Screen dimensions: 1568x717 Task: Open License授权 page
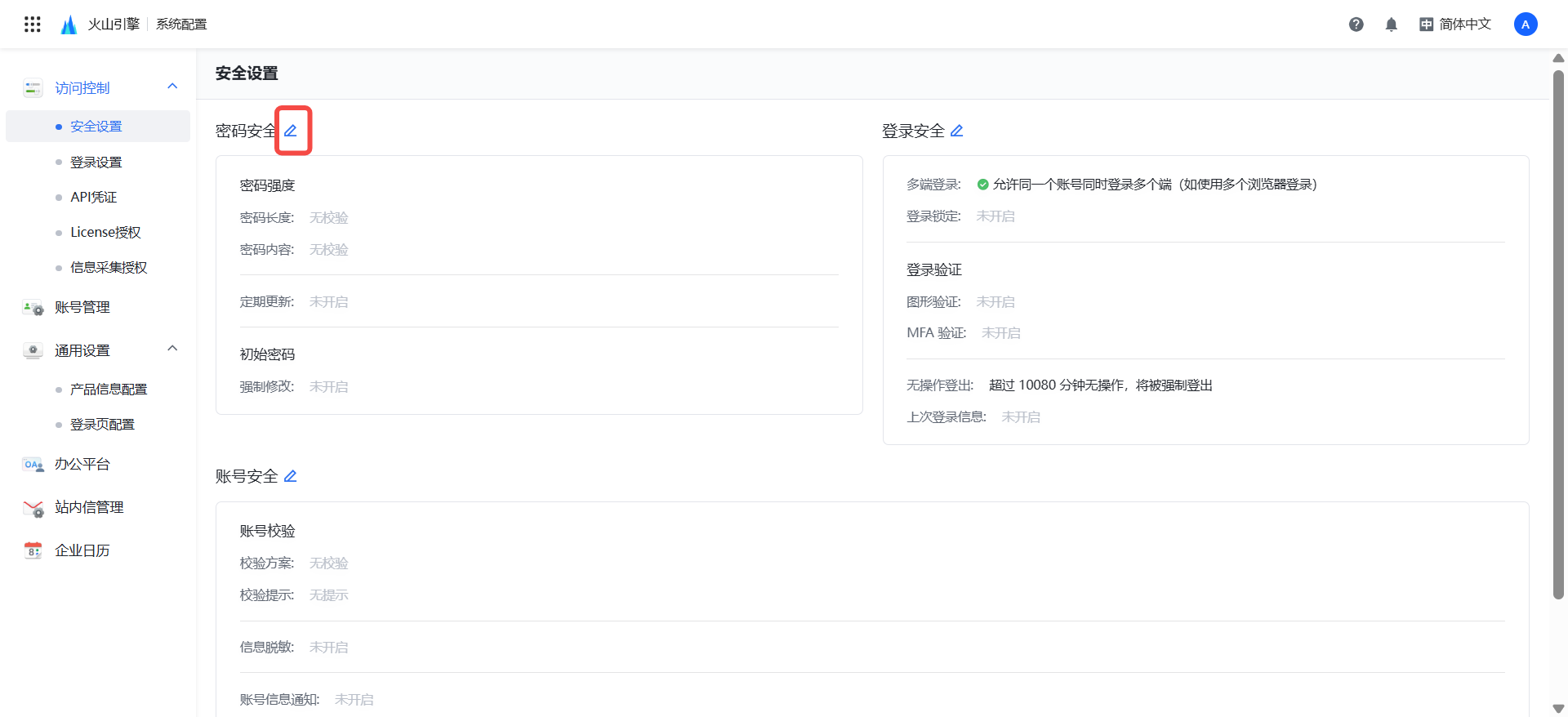[105, 232]
